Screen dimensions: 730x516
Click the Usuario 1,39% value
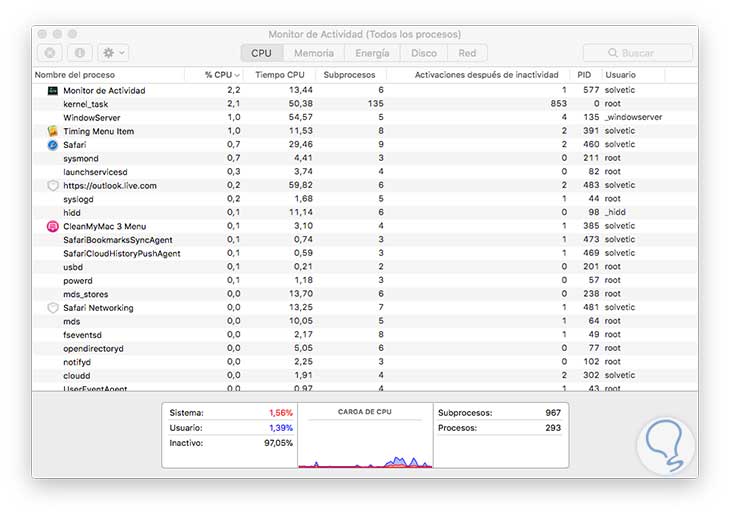point(281,428)
